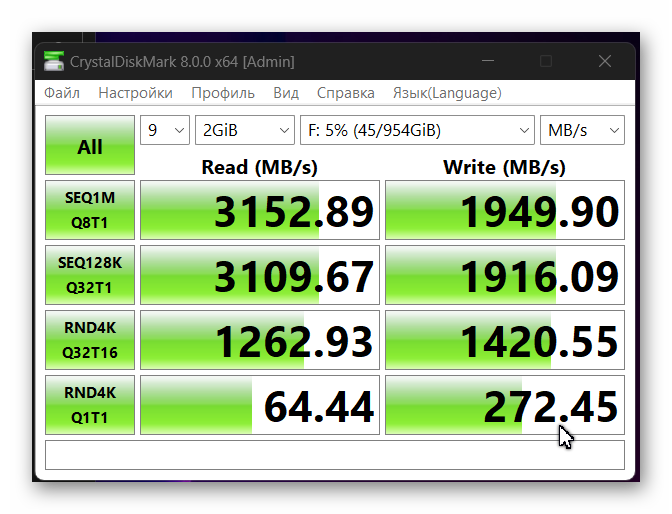Expand the test count dropdown showing 9
672x514 pixels.
tap(165, 130)
